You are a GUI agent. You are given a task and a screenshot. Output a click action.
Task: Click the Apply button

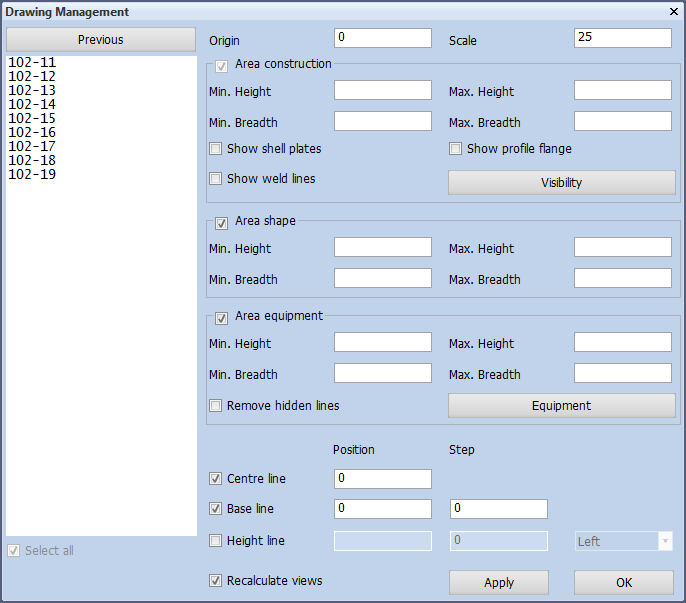pos(499,582)
